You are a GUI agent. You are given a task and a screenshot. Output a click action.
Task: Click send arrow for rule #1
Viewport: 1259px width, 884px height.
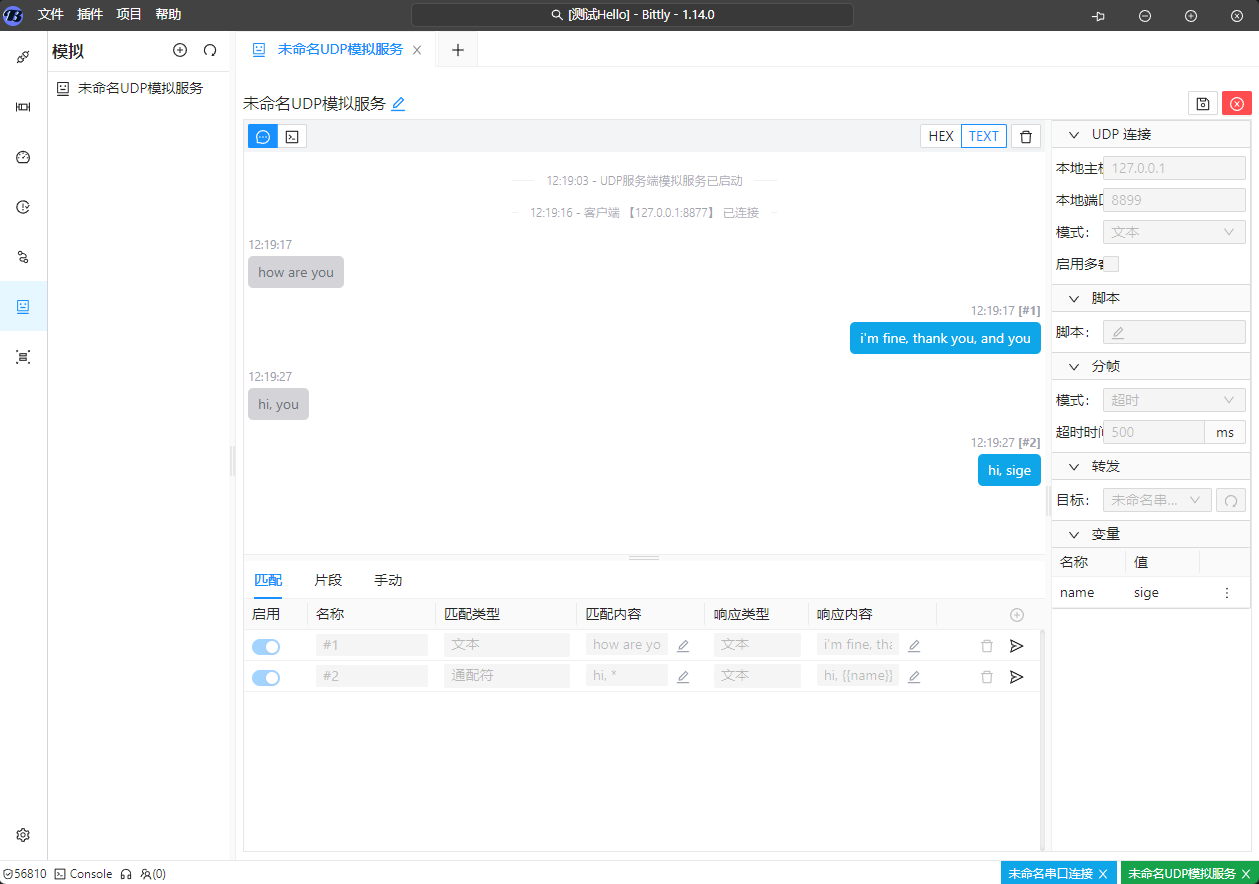(1017, 646)
